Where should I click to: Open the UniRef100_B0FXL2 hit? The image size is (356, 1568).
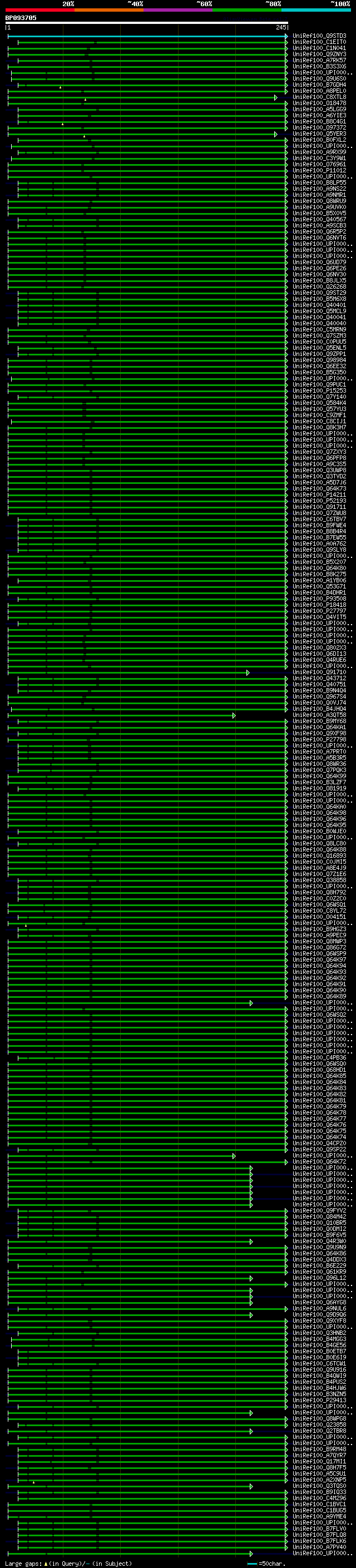tap(319, 140)
